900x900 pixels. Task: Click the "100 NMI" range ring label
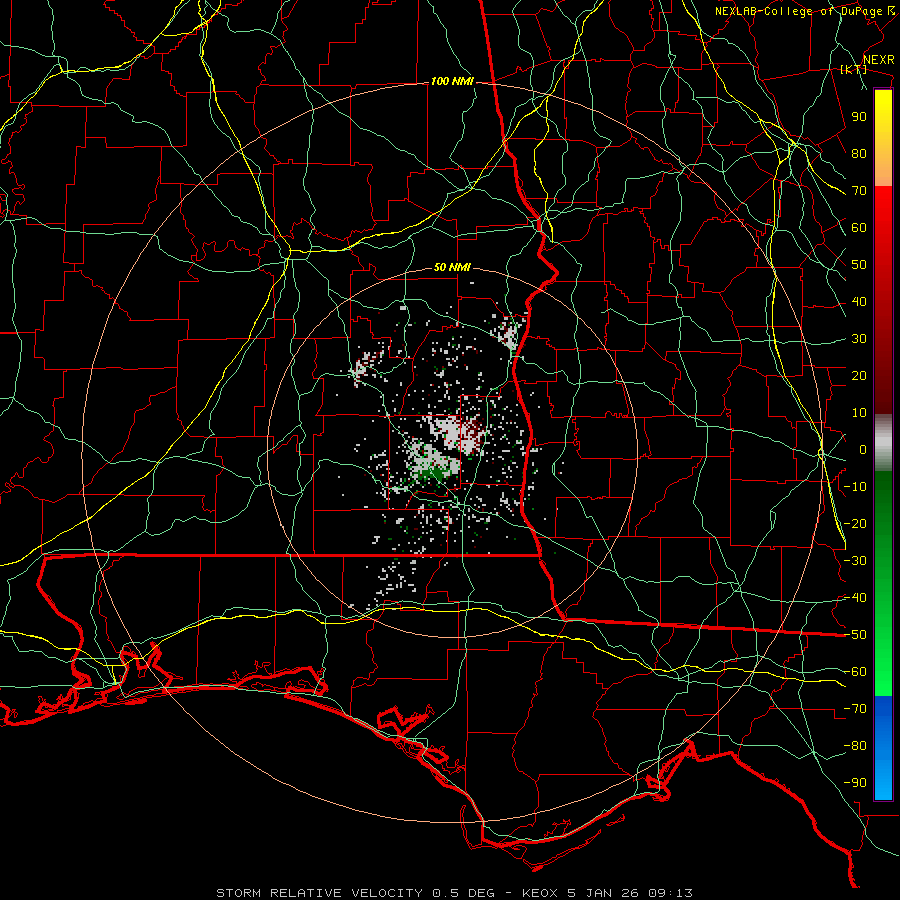[x=452, y=82]
